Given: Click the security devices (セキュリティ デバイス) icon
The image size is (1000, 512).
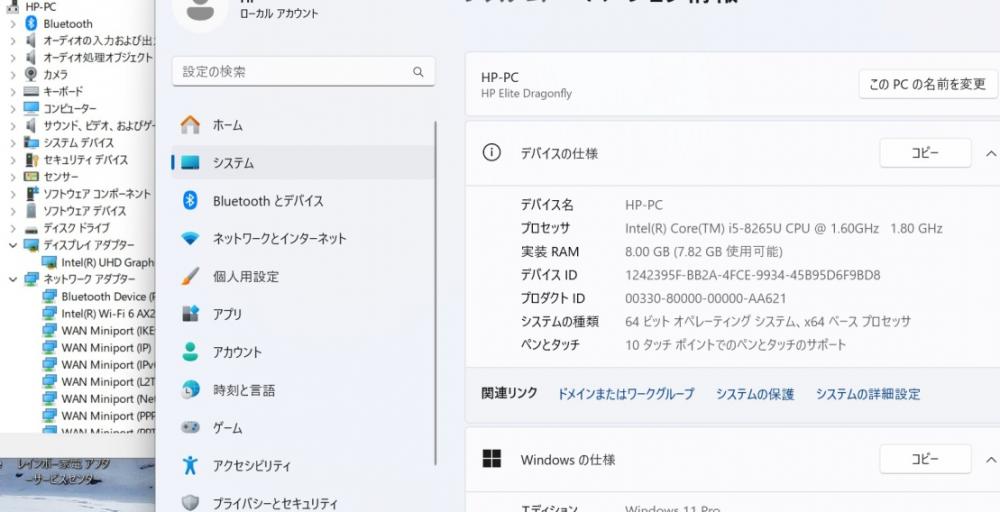Looking at the screenshot, I should (31, 160).
